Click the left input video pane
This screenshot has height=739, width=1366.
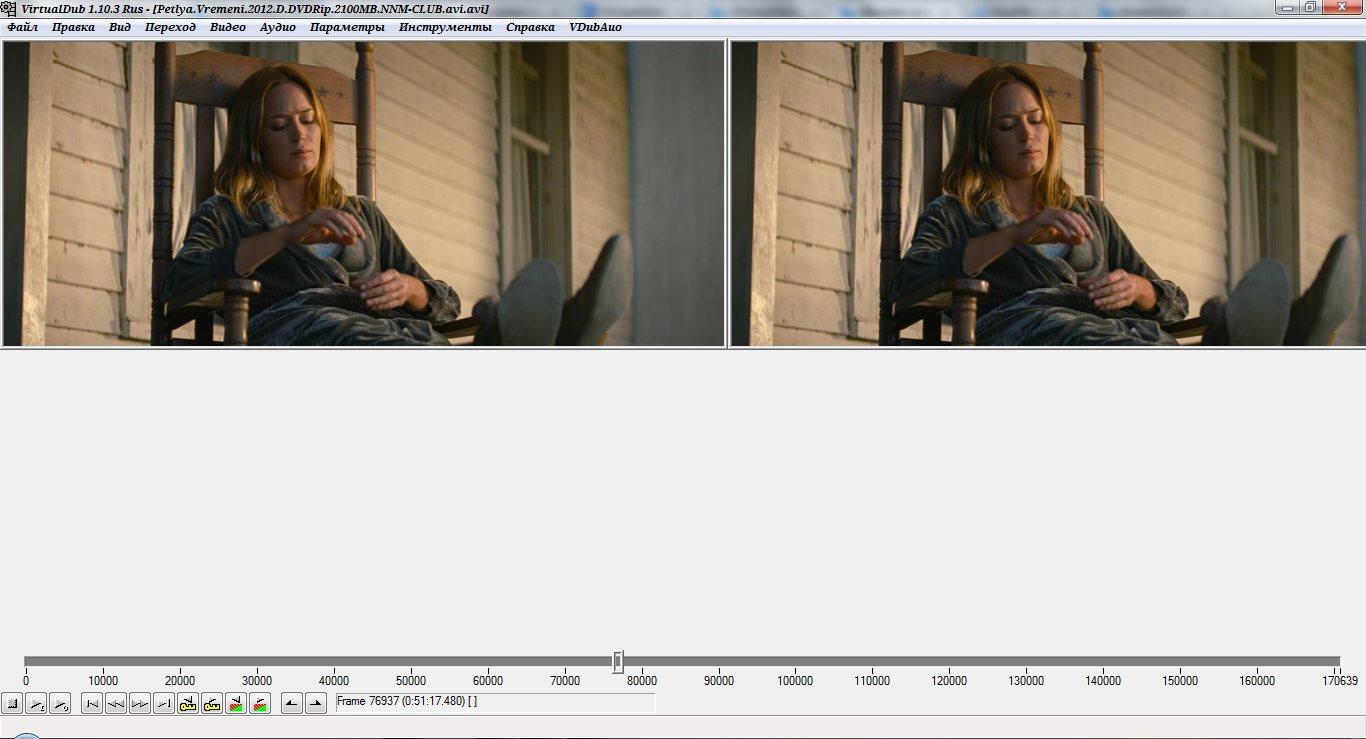(364, 193)
